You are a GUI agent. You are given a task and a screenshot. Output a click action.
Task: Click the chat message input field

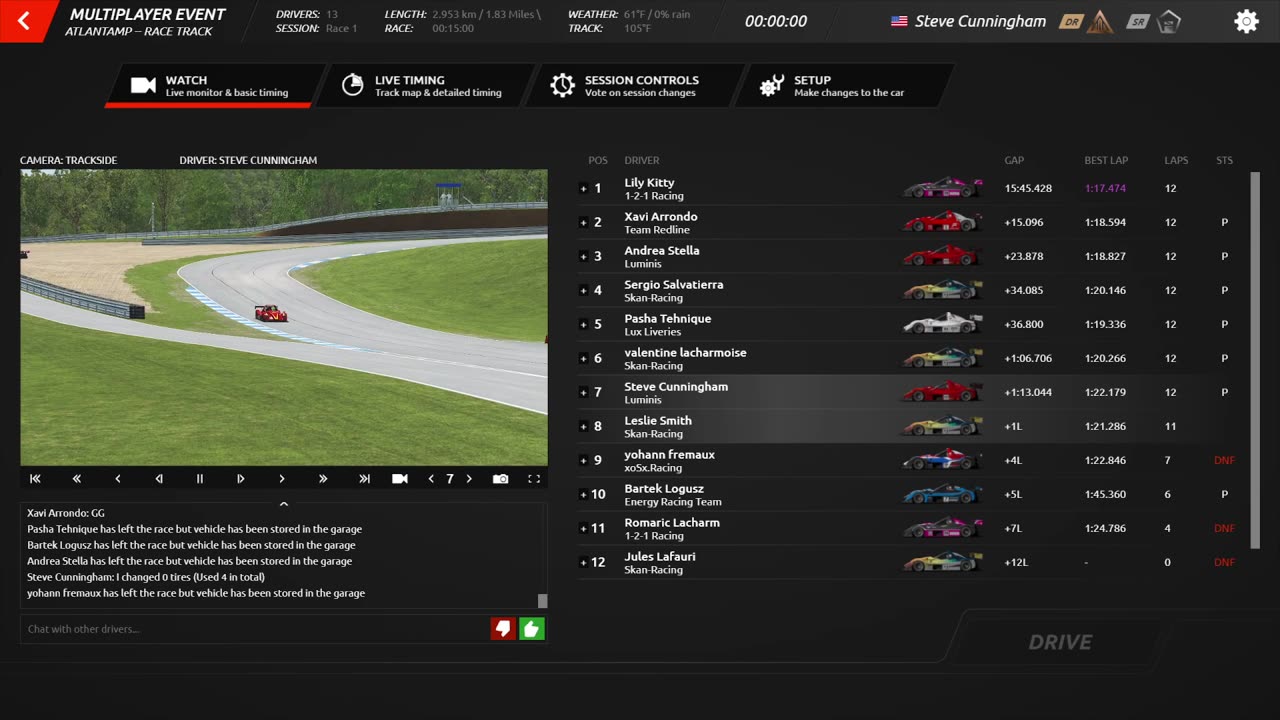point(255,629)
